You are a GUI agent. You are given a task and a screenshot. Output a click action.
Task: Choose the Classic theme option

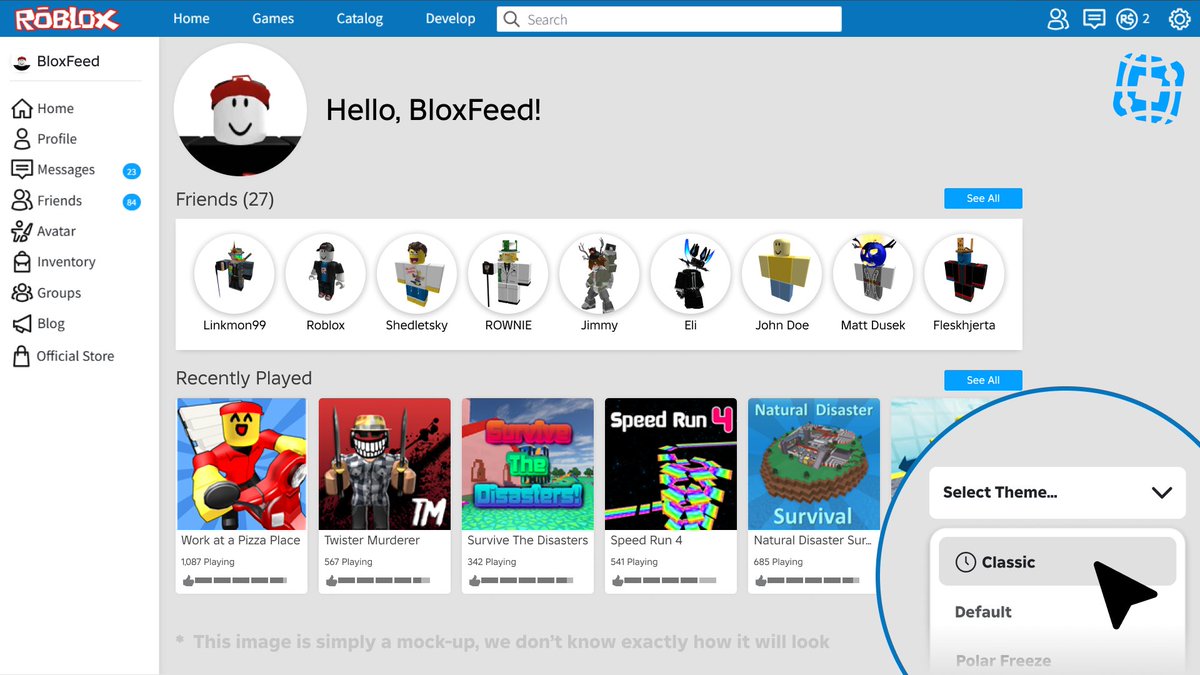(1057, 562)
